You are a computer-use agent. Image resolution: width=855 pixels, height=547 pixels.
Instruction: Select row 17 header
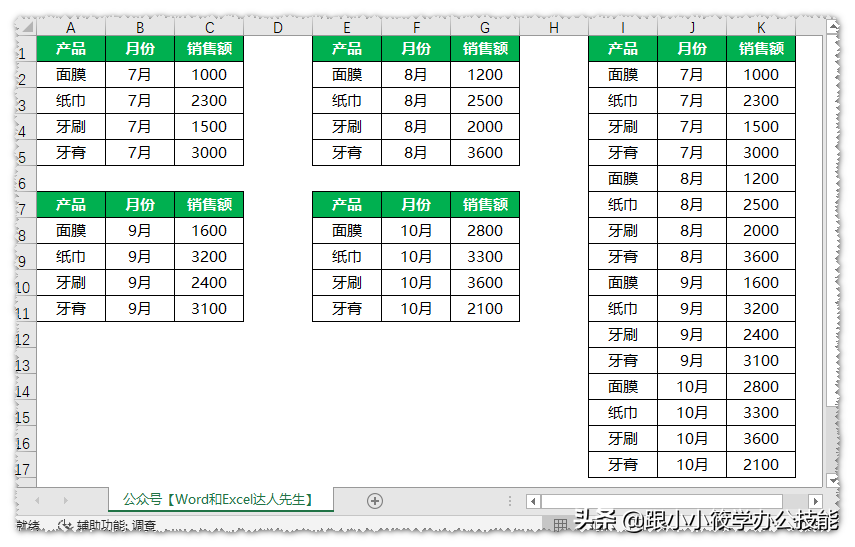[x=26, y=465]
